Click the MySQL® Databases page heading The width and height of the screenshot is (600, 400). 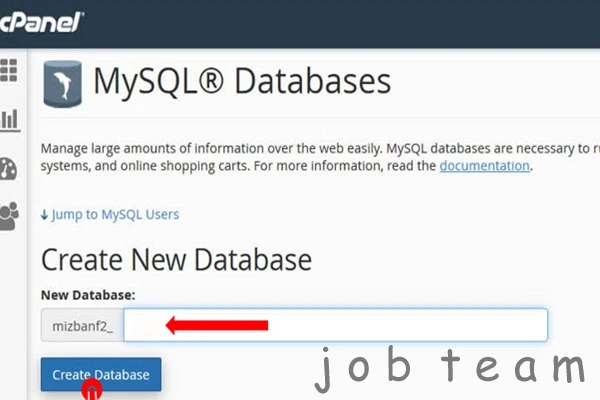point(241,82)
